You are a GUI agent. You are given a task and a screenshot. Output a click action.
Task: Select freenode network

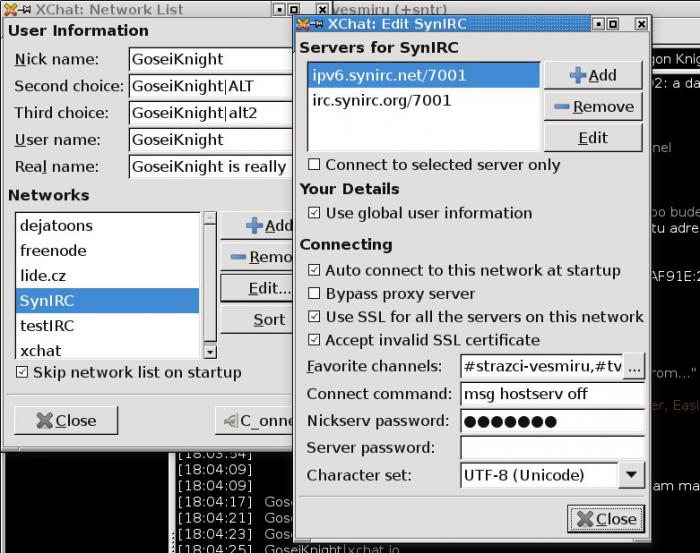click(108, 250)
